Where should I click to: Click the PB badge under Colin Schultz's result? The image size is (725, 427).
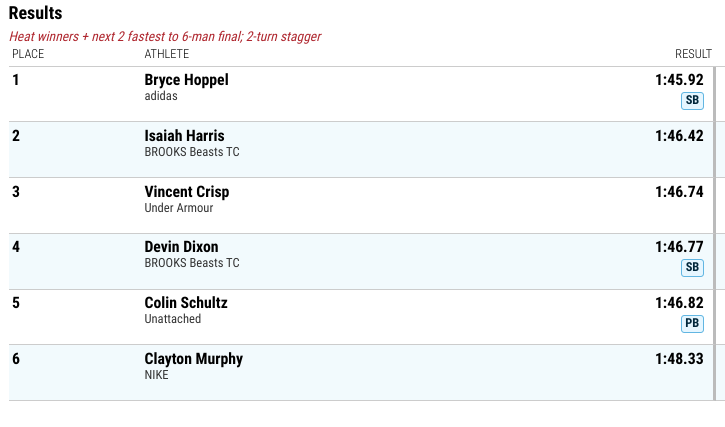[692, 323]
